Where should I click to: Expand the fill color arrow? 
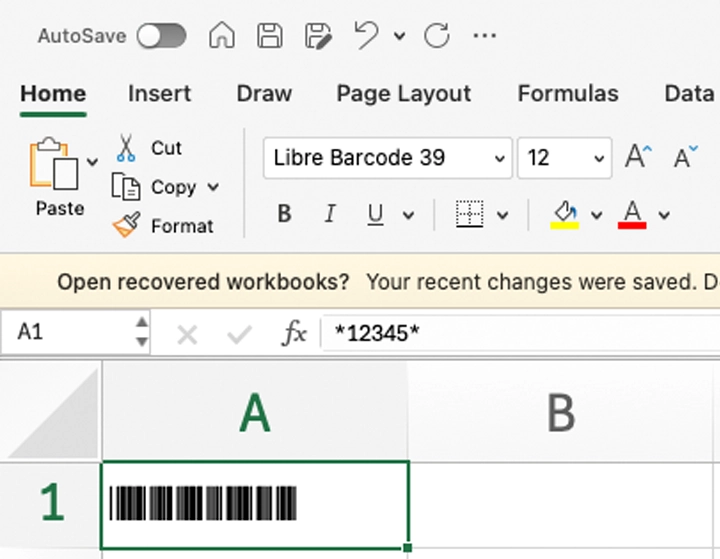point(596,215)
